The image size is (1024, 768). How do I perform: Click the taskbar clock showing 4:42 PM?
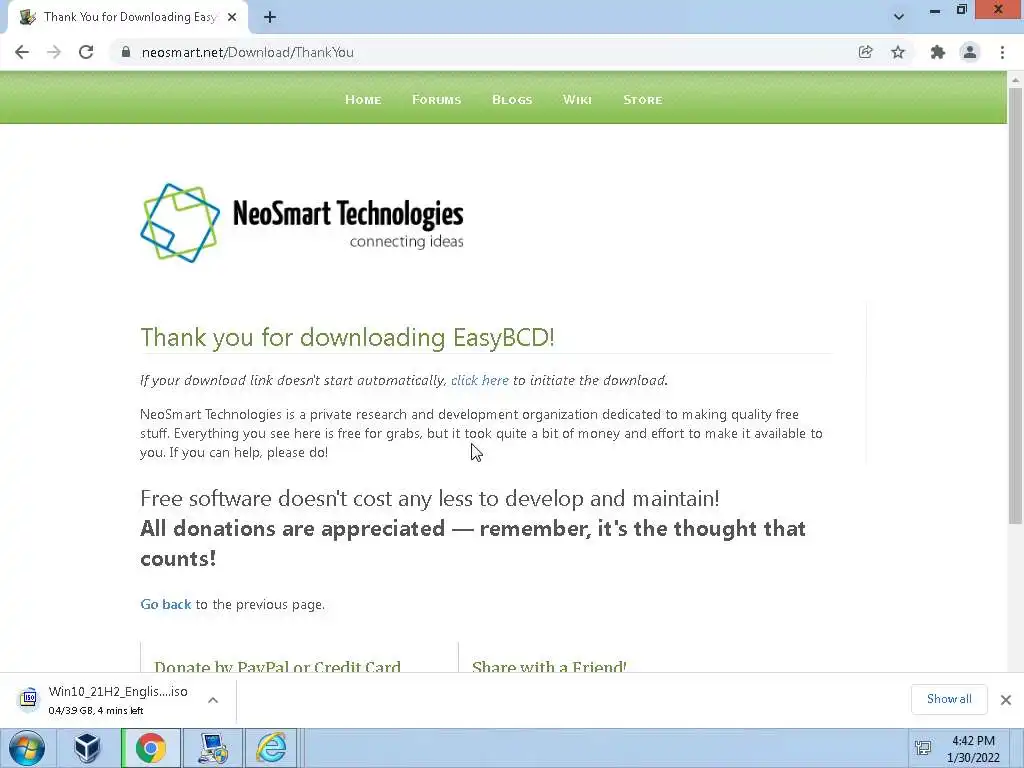click(x=973, y=749)
